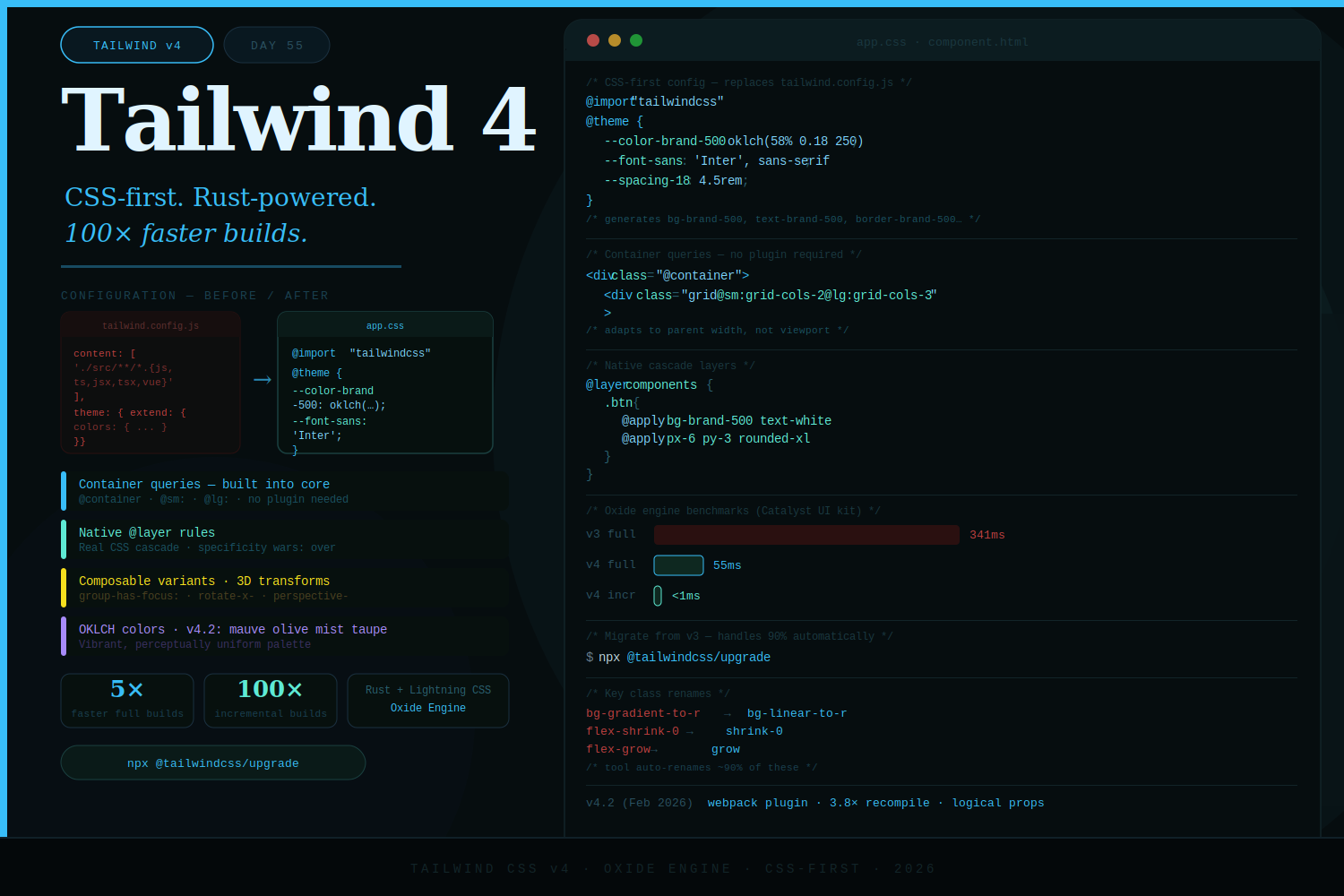Select the $ npx @tailwindcss/upgrade command line
Screen dimensions: 1344x896
[677, 657]
